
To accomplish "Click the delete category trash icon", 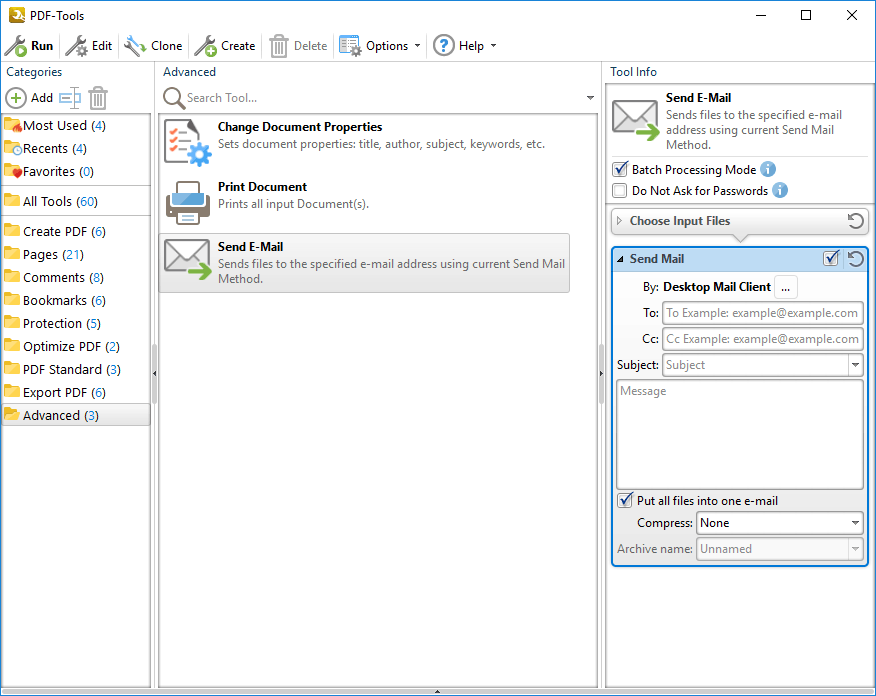I will click(x=98, y=98).
